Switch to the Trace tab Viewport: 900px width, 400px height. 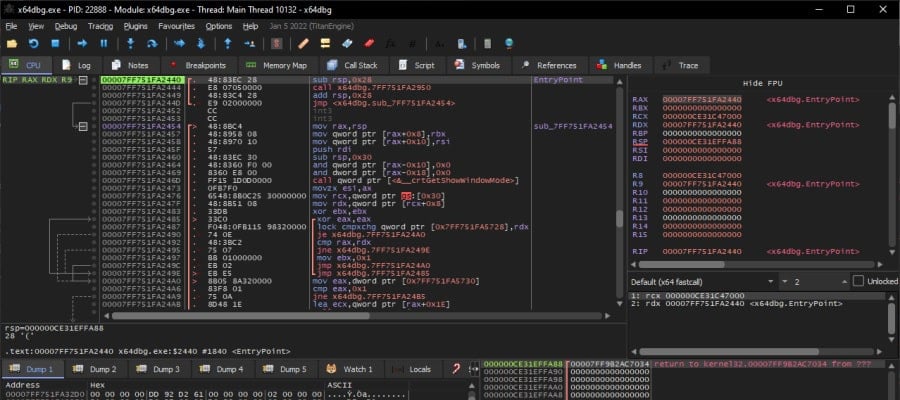[x=681, y=65]
